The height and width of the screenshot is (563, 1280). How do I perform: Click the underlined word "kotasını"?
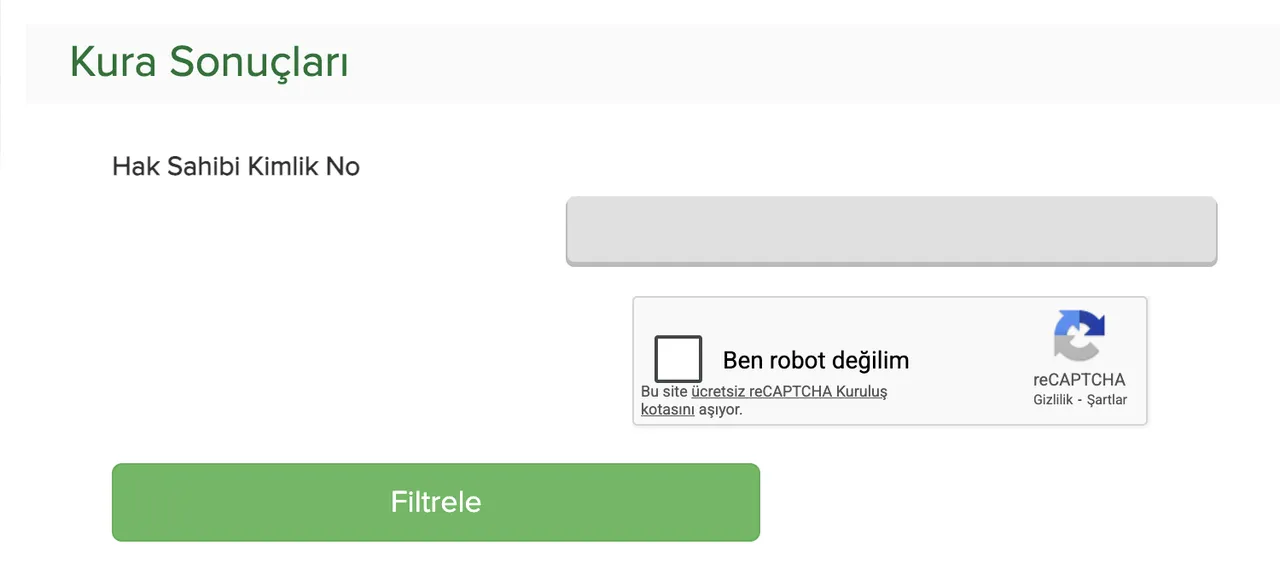[x=667, y=409]
